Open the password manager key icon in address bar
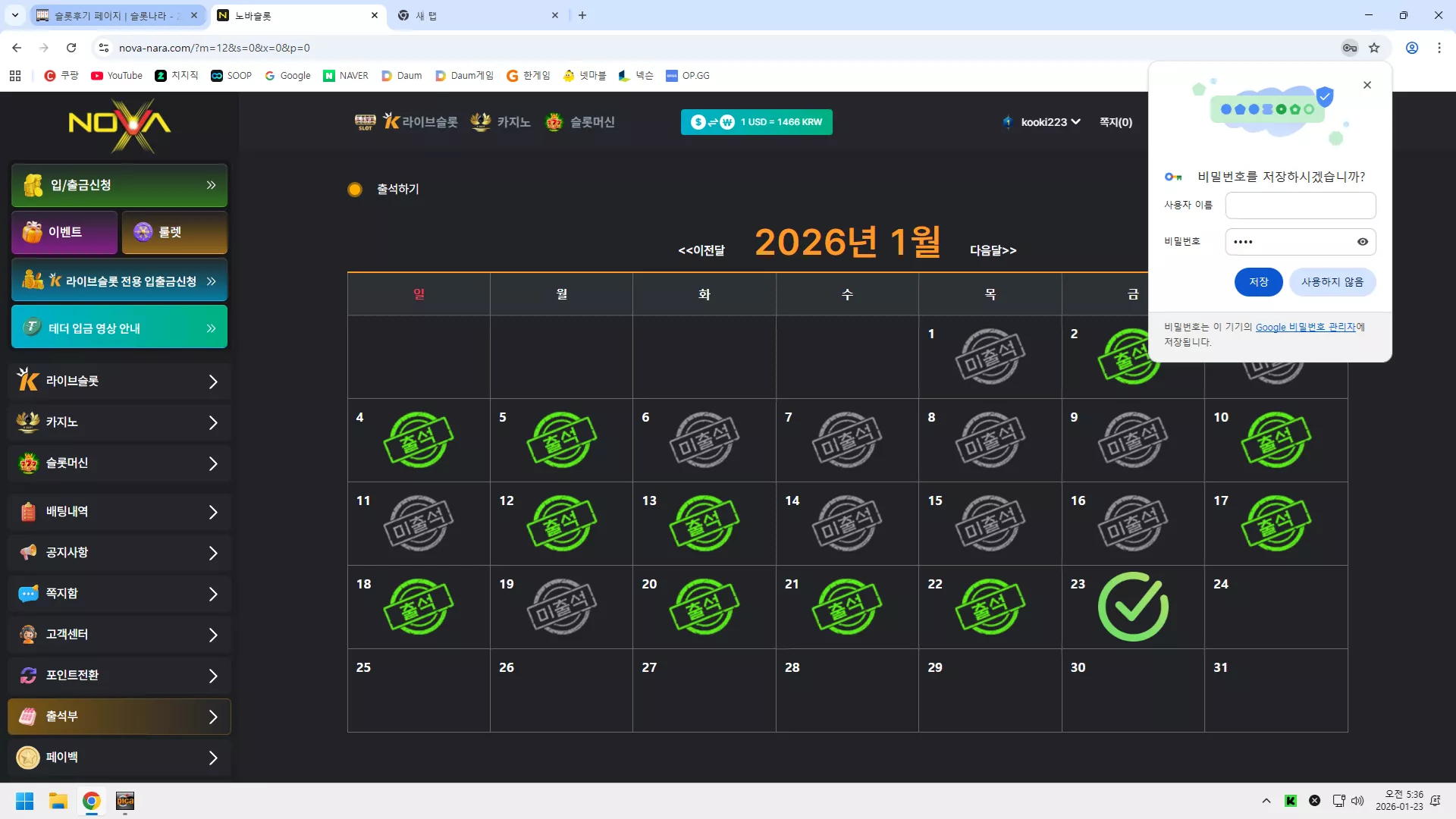Screen dimensions: 1456x819 (1350, 48)
